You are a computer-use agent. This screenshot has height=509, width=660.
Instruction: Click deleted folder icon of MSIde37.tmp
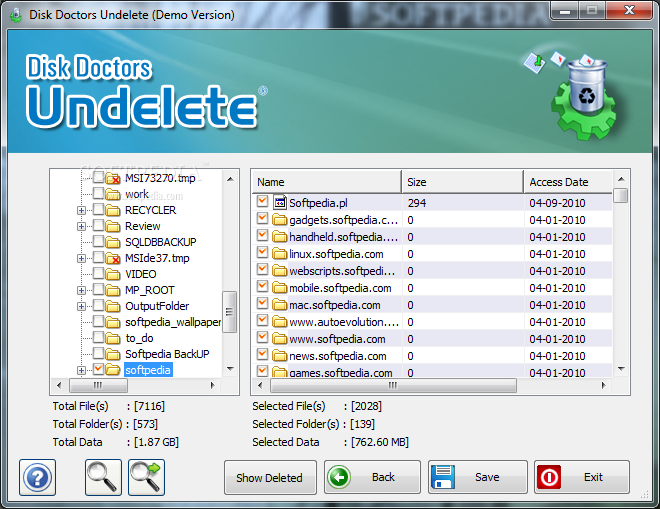click(x=113, y=258)
